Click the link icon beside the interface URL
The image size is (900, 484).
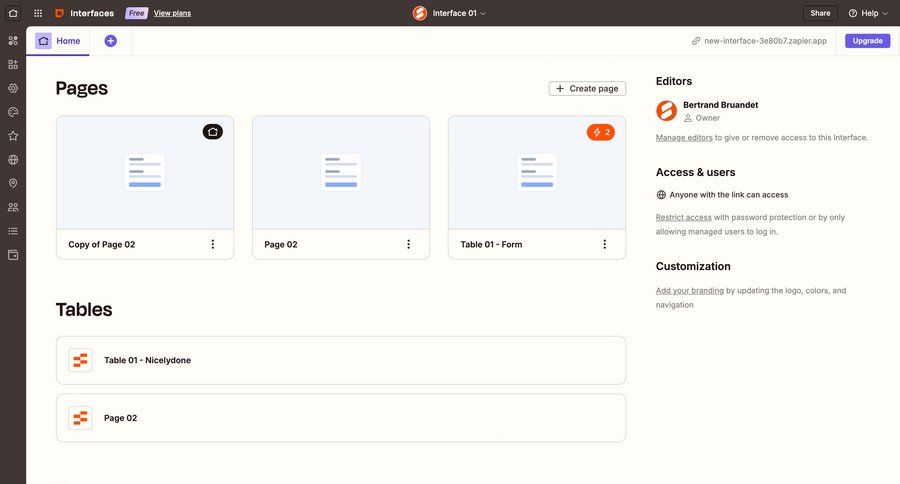(696, 41)
